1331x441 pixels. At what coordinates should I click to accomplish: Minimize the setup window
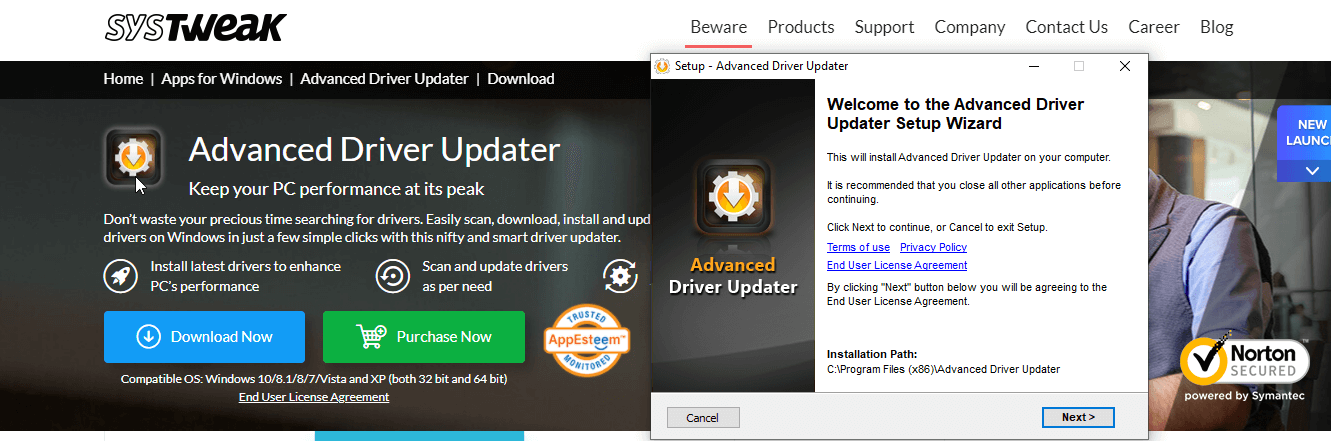point(1032,66)
